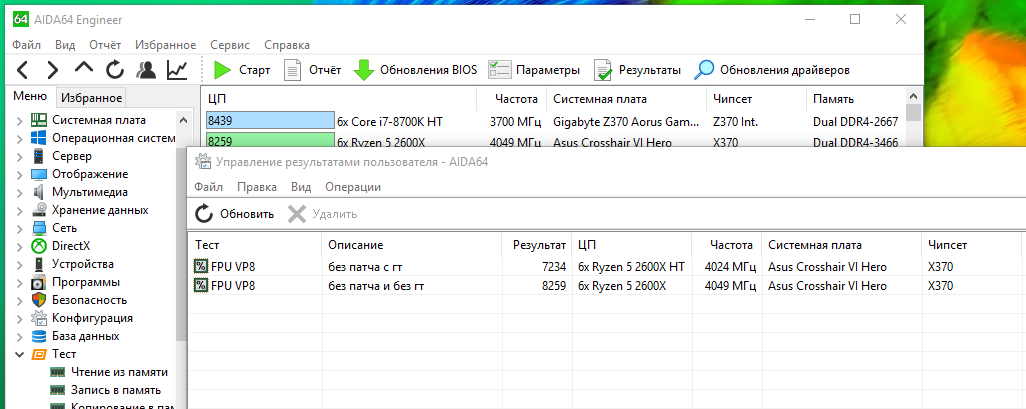Image resolution: width=1026 pixels, height=409 pixels.
Task: Expand Сеть tree node
Action: pyautogui.click(x=20, y=228)
